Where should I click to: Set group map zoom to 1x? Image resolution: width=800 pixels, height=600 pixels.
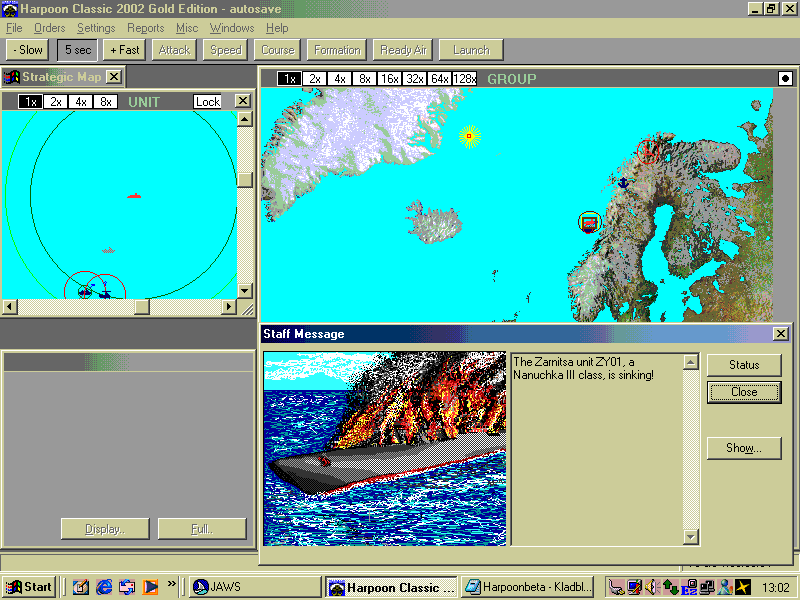pyautogui.click(x=289, y=79)
